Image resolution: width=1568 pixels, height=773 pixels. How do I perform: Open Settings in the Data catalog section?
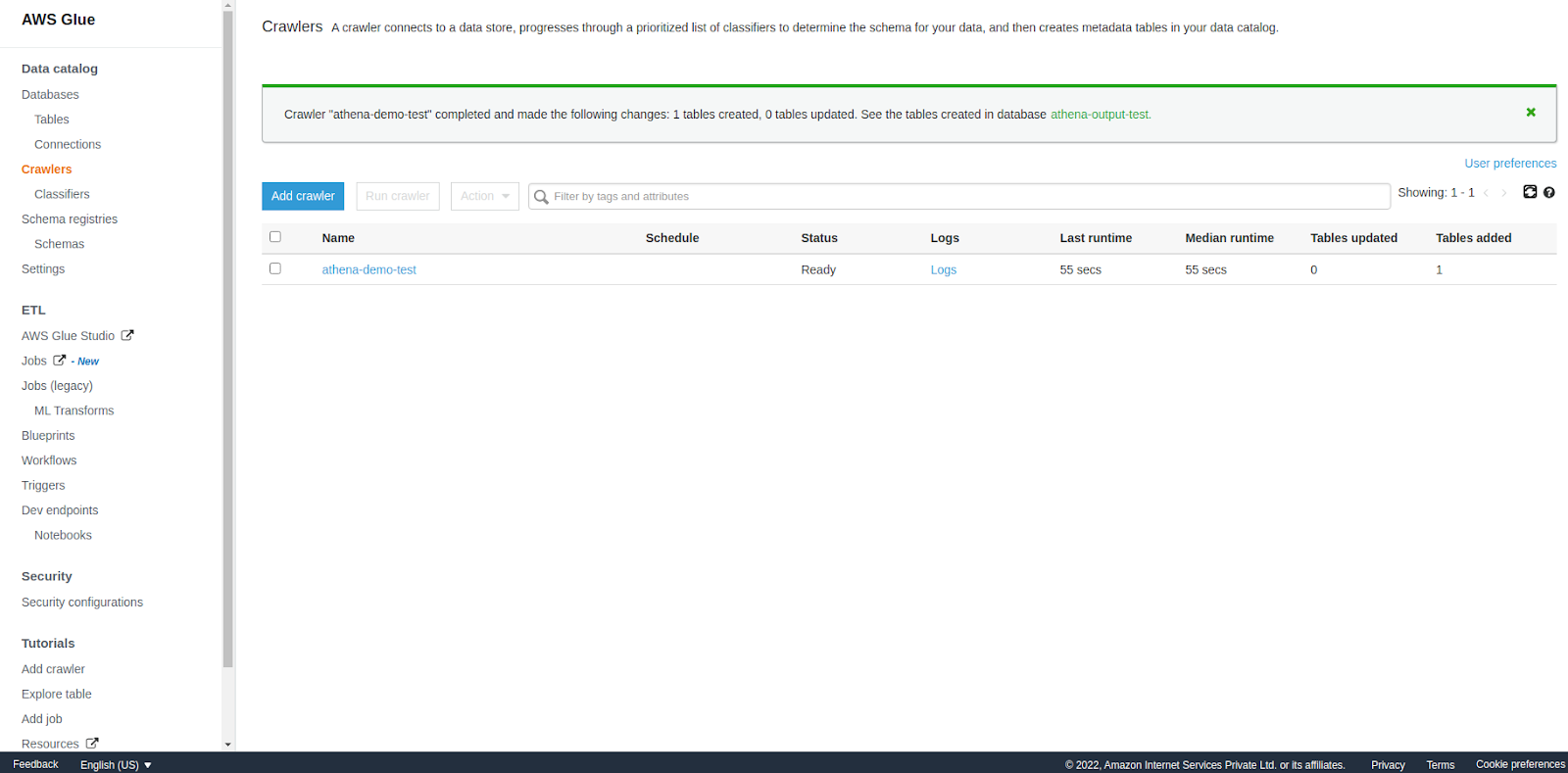[43, 269]
